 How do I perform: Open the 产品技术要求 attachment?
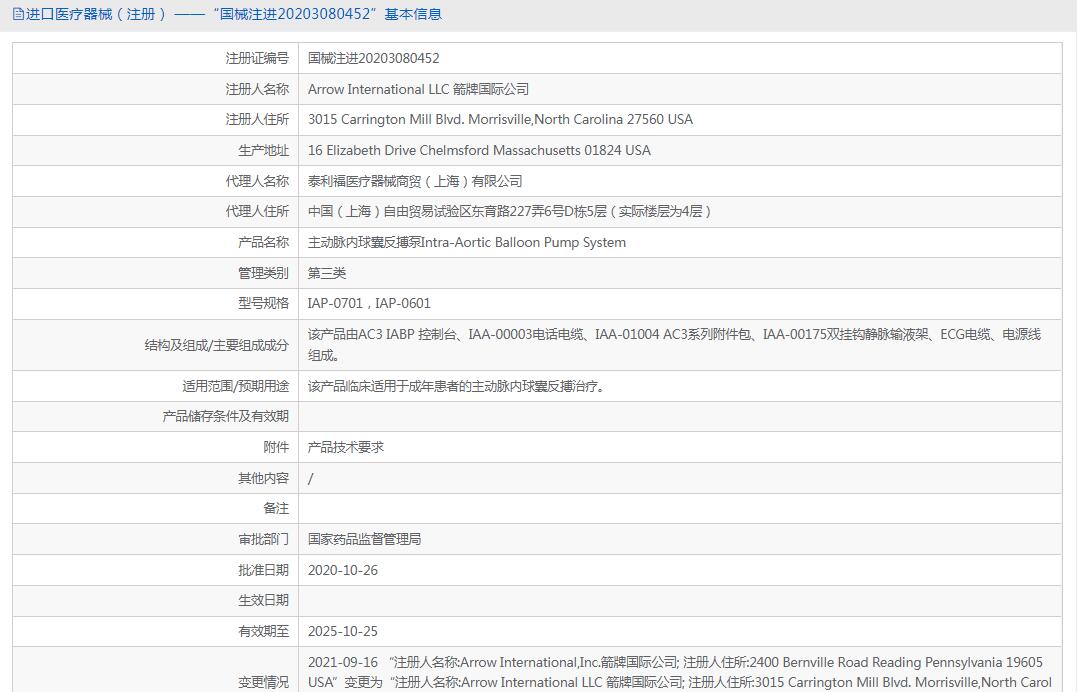(345, 448)
